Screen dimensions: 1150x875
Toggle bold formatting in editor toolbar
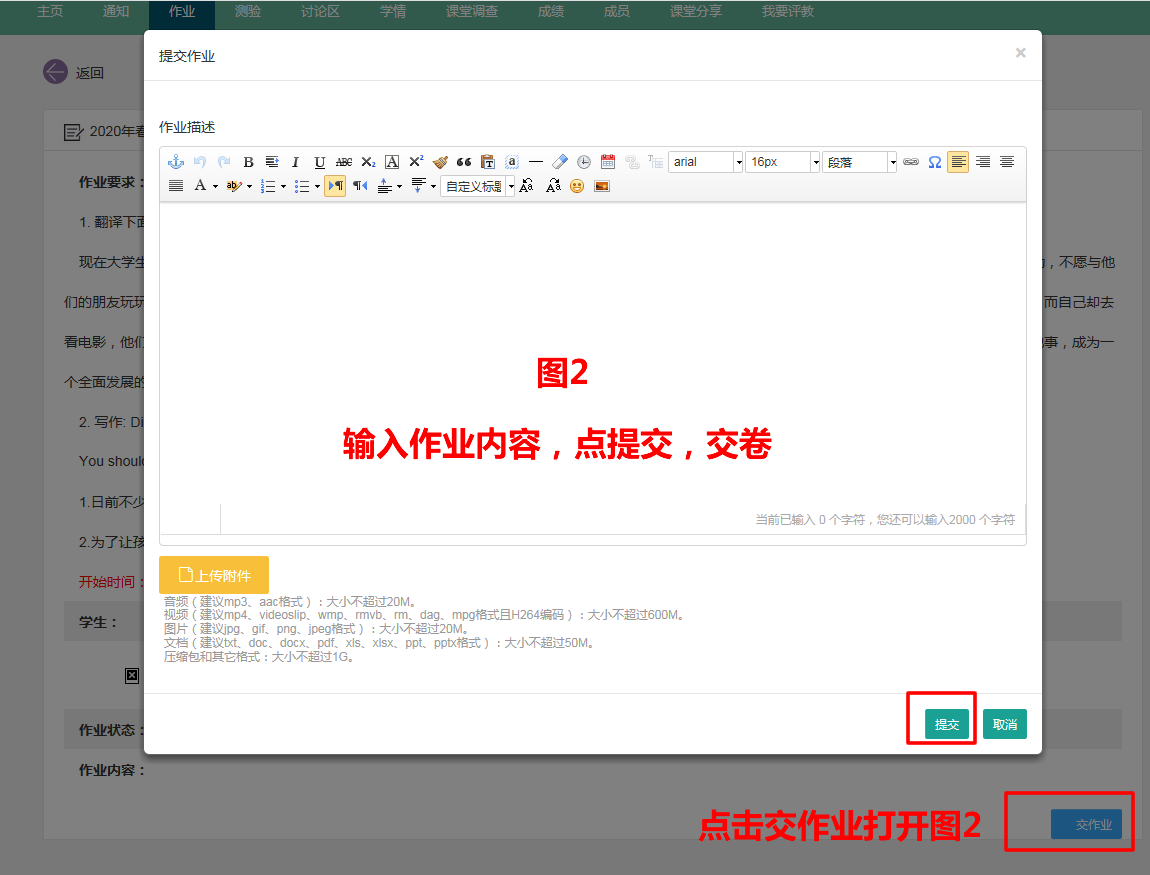click(248, 162)
